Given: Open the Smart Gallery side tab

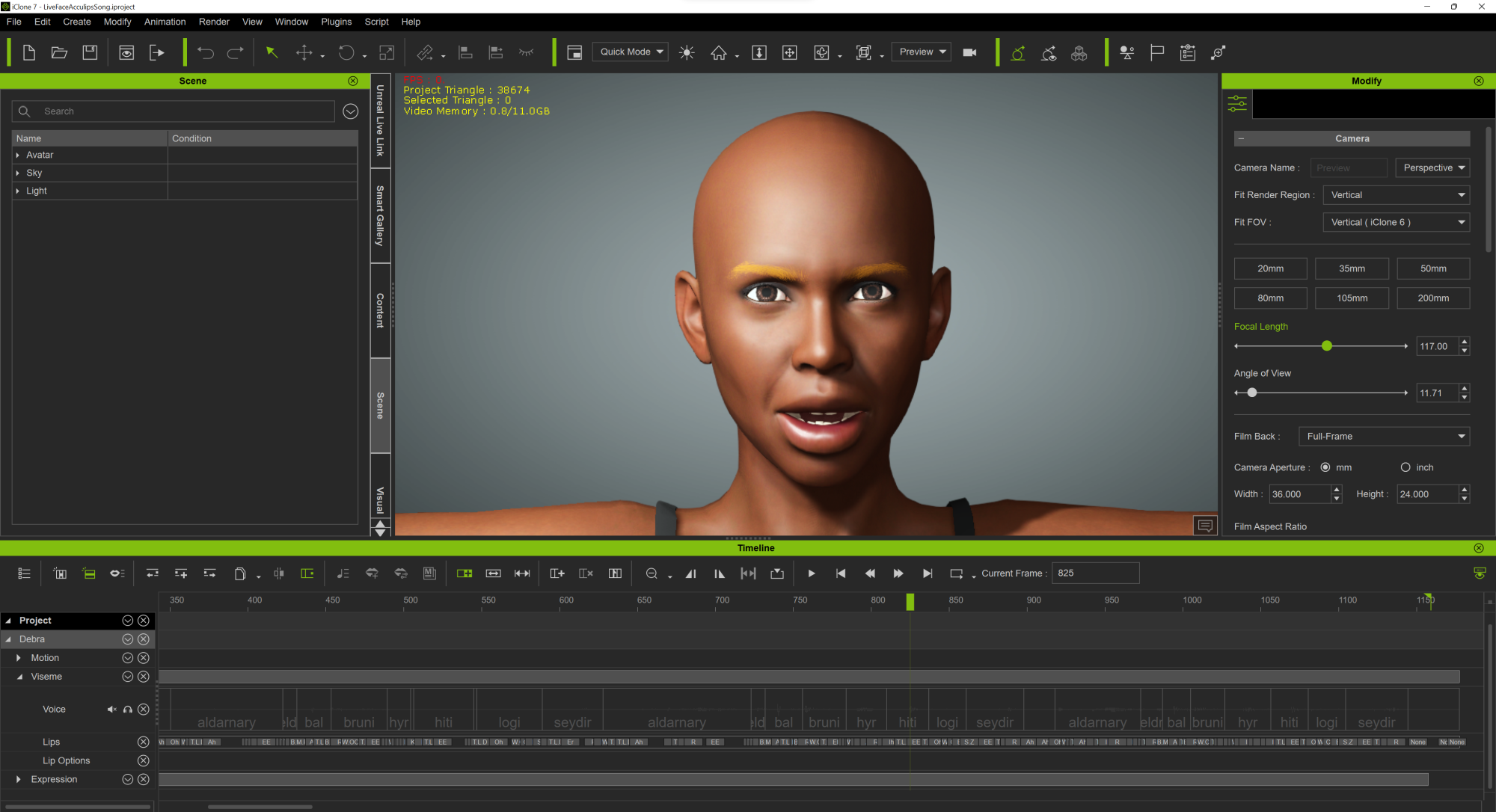Looking at the screenshot, I should tap(380, 215).
